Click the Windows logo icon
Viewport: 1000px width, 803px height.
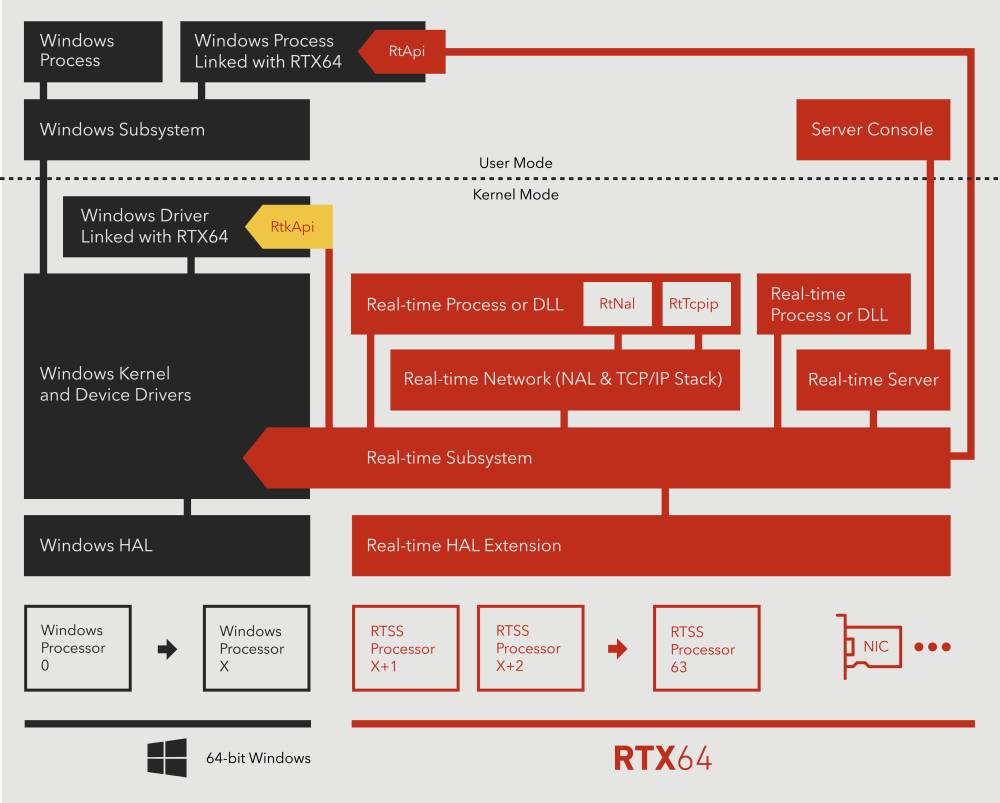coord(167,758)
